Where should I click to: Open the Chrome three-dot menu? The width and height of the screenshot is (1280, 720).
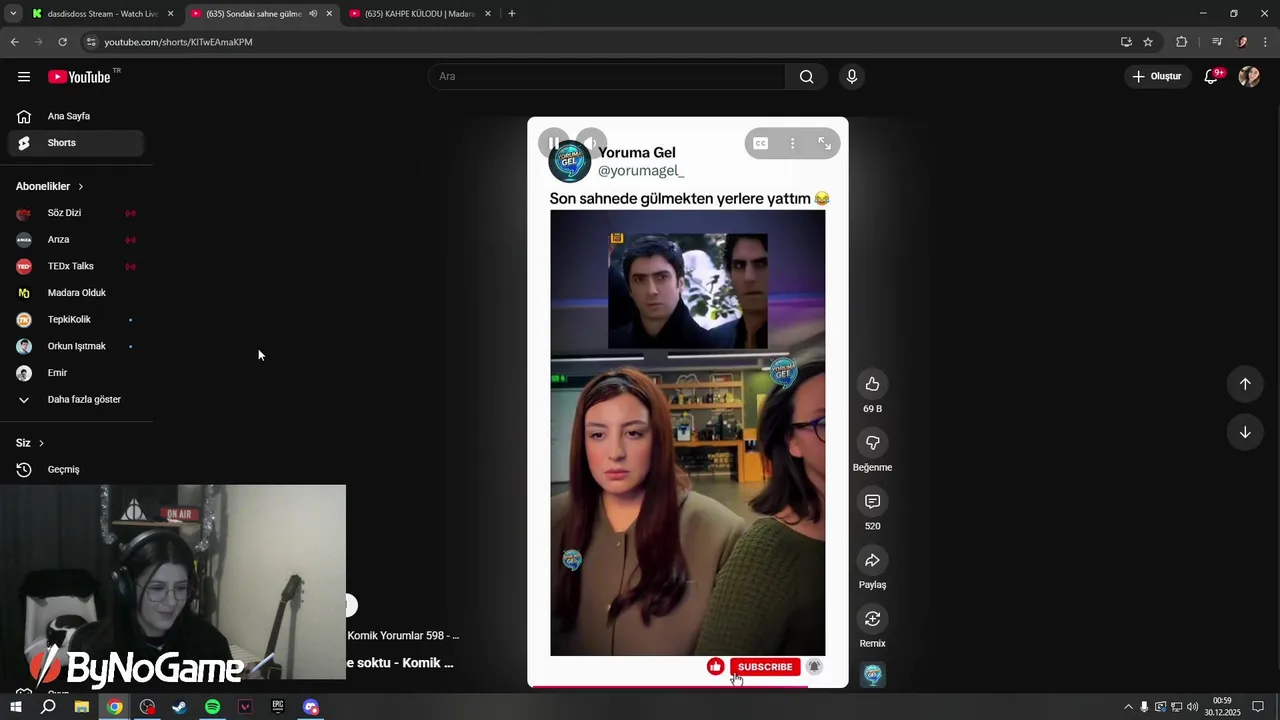point(1266,42)
